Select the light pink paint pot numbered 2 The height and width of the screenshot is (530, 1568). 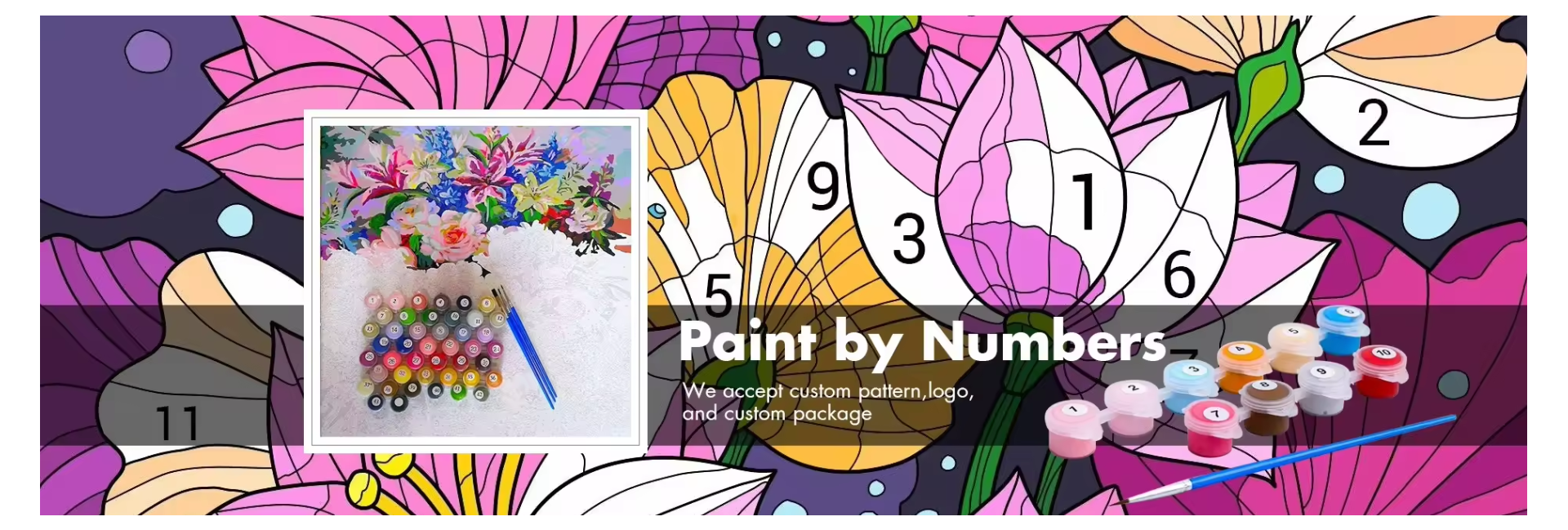point(1133,407)
